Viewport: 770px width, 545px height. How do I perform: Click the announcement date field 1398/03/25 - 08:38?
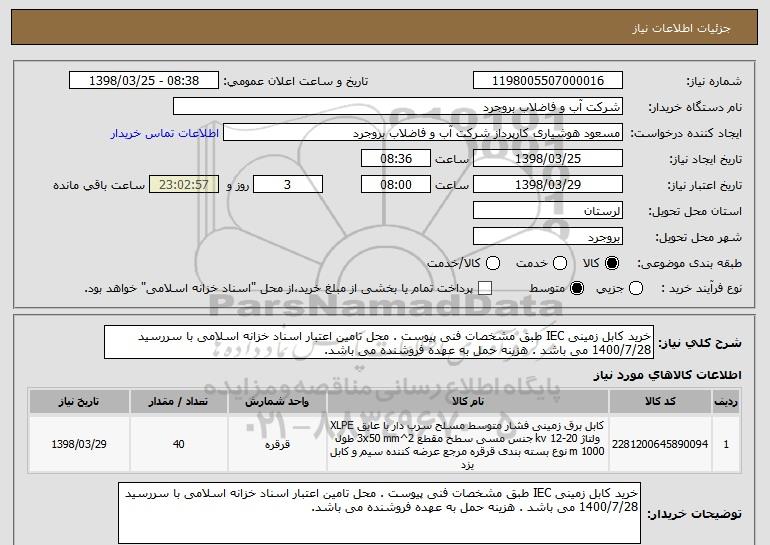click(x=144, y=81)
